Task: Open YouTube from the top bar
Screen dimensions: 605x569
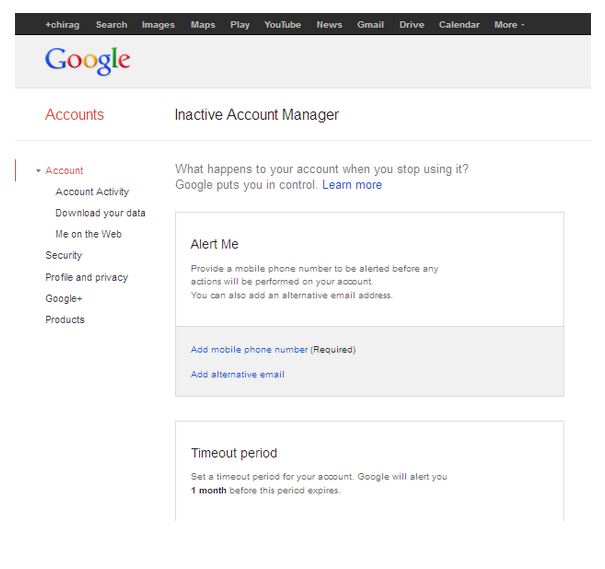Action: (282, 25)
